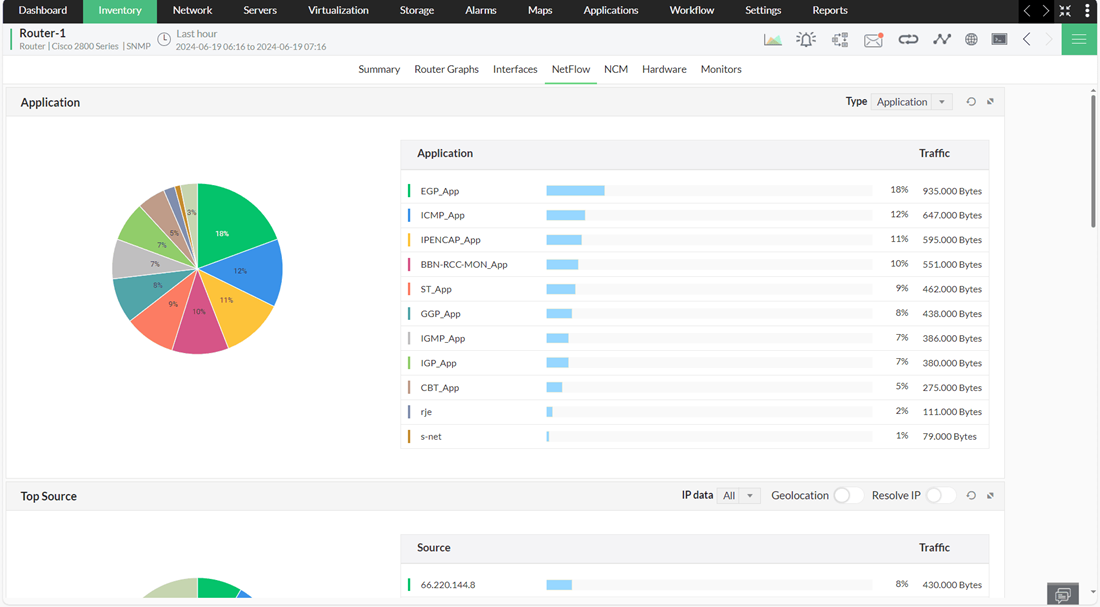Click the Router-1 device title

[42, 33]
